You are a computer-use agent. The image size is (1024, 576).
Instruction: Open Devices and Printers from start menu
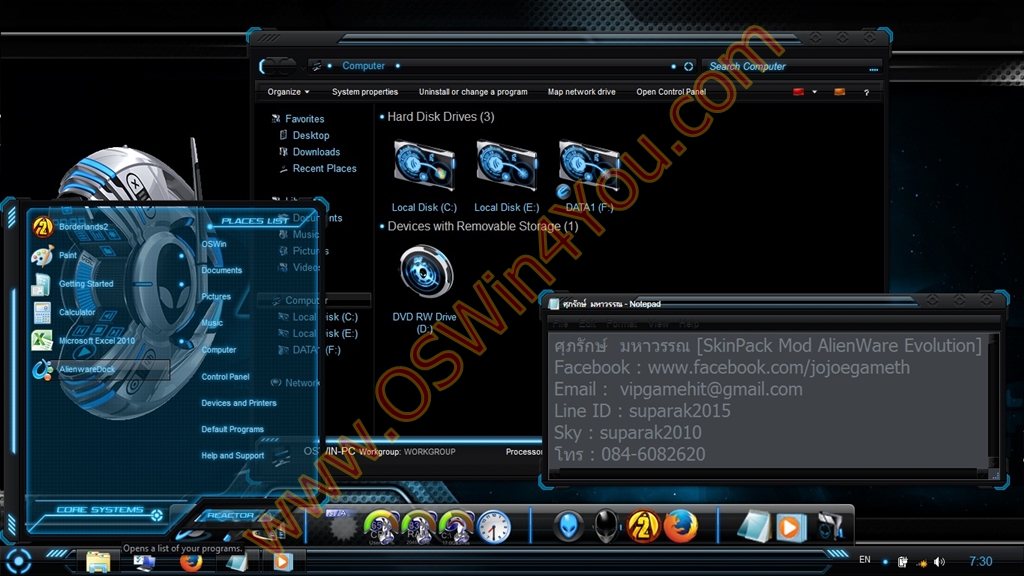pyautogui.click(x=238, y=403)
